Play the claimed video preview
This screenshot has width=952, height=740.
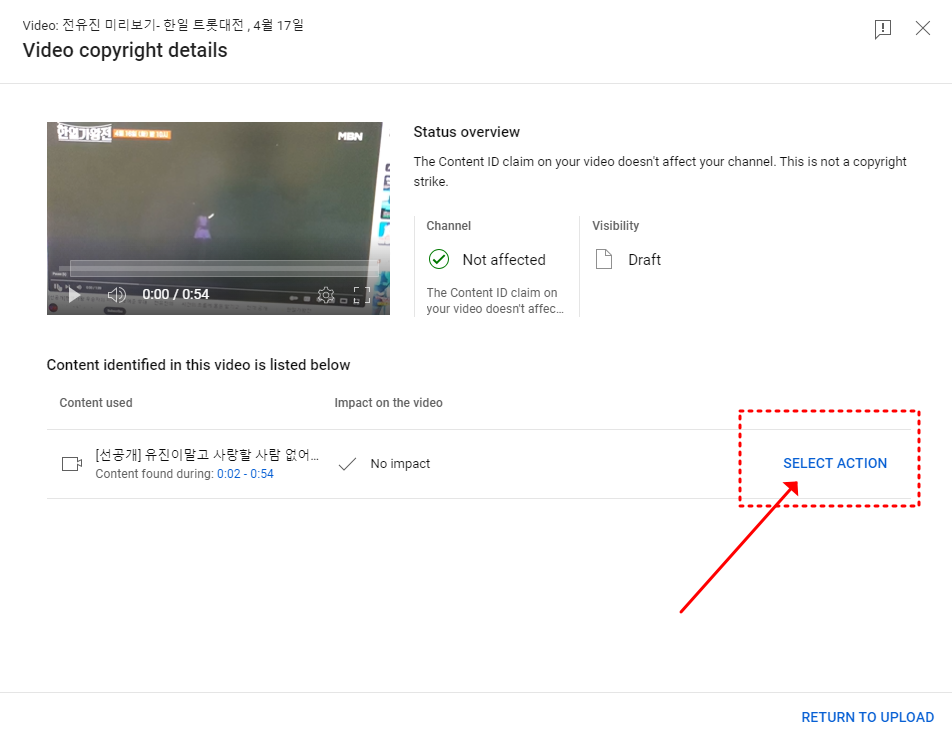[74, 295]
